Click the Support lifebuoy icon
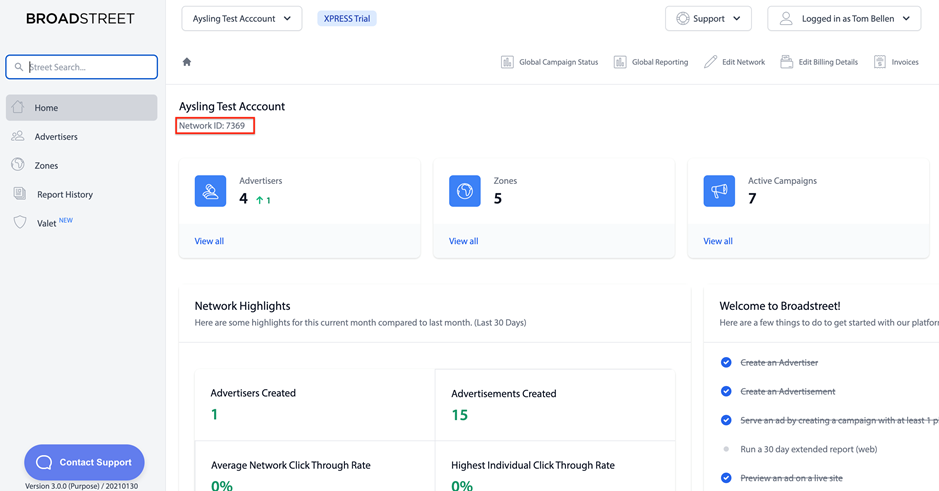Image resolution: width=939 pixels, height=491 pixels. click(x=683, y=19)
